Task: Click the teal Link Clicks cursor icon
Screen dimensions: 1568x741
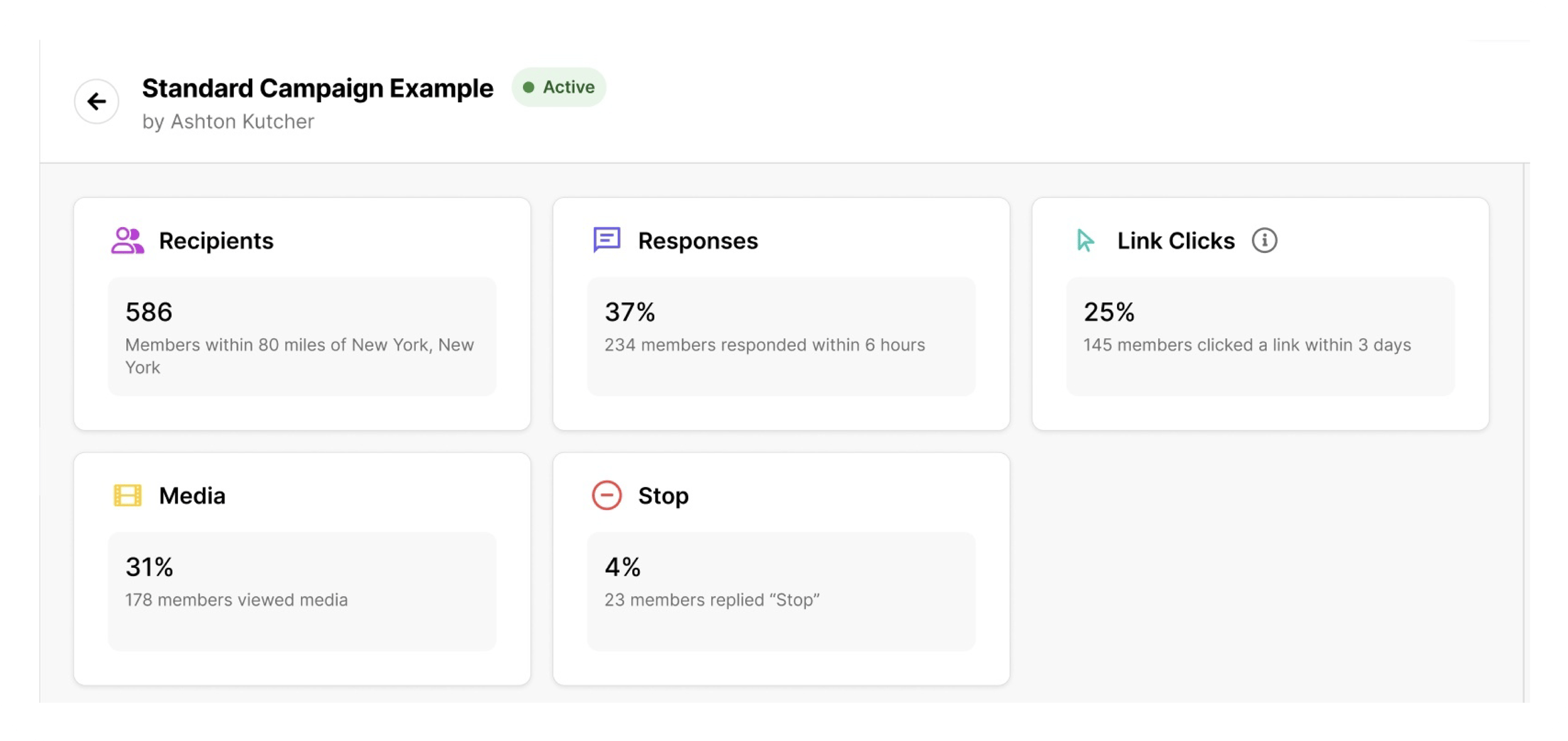Action: (1085, 240)
